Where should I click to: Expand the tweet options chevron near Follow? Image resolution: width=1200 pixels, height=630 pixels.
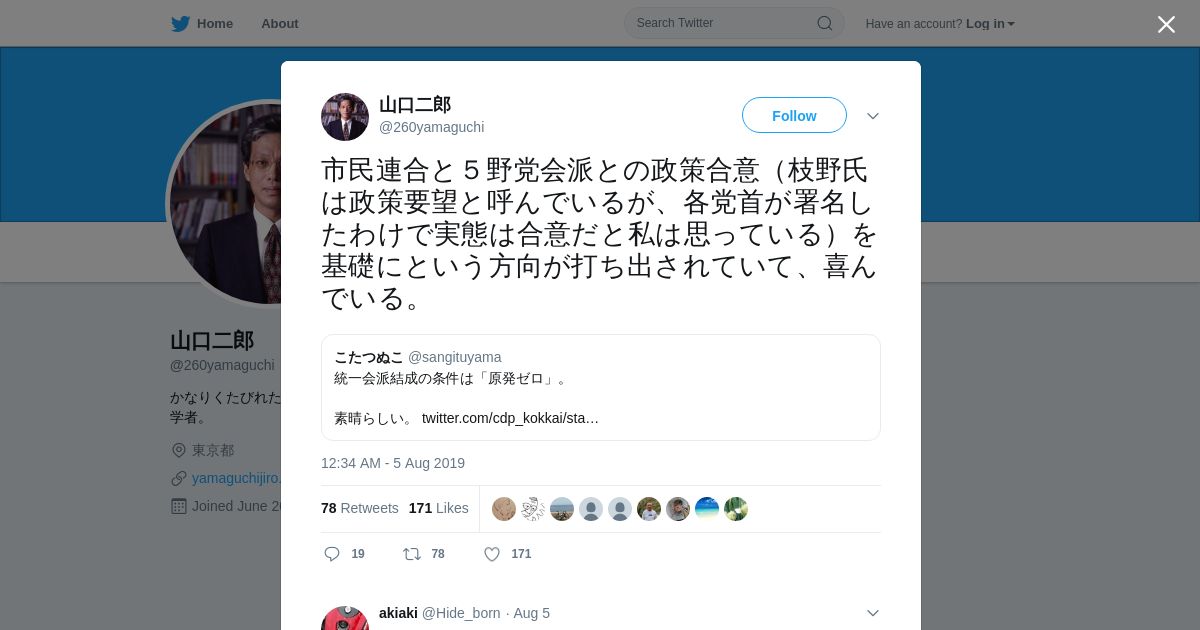tap(873, 116)
